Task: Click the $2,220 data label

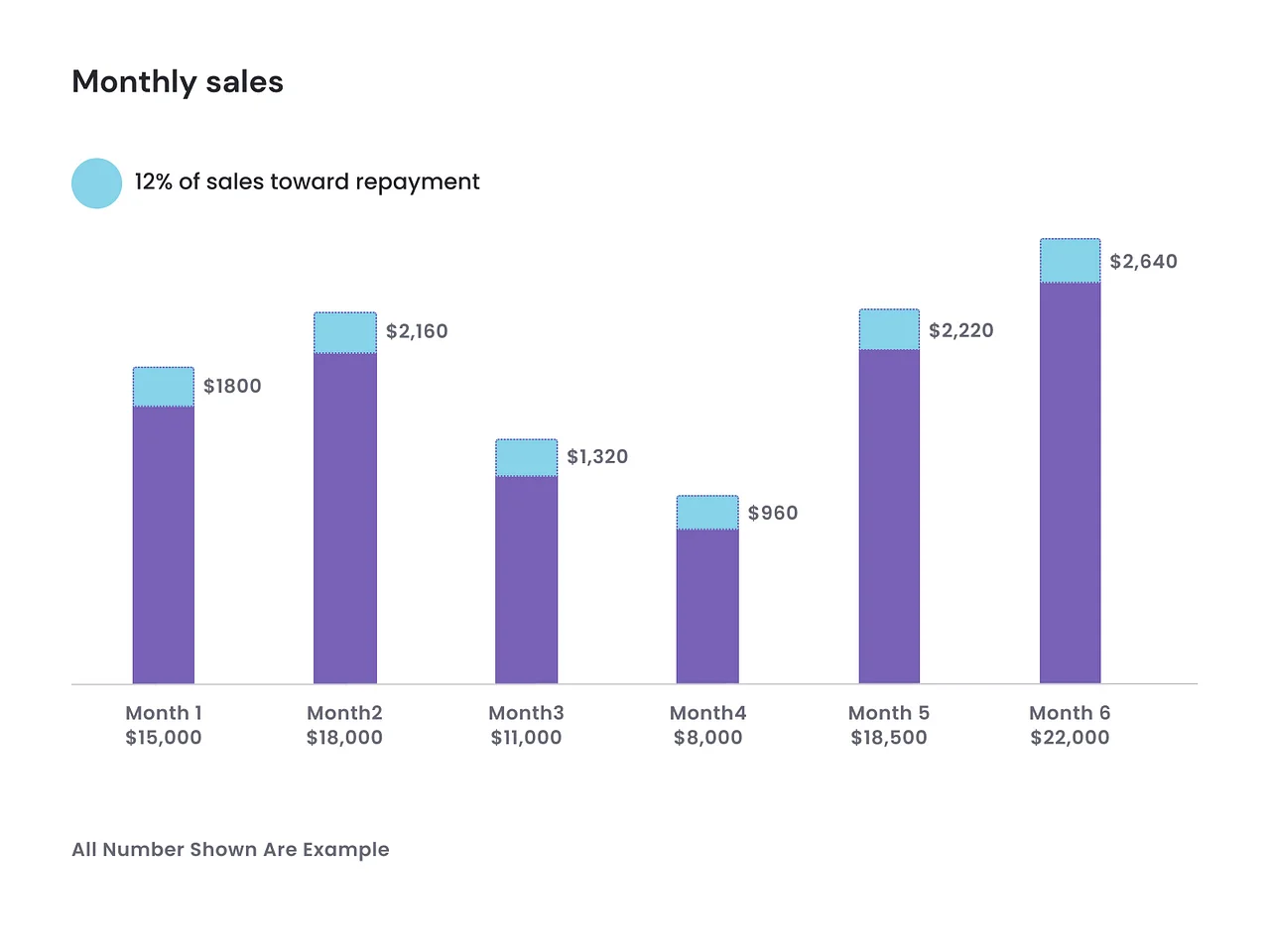Action: [x=960, y=330]
